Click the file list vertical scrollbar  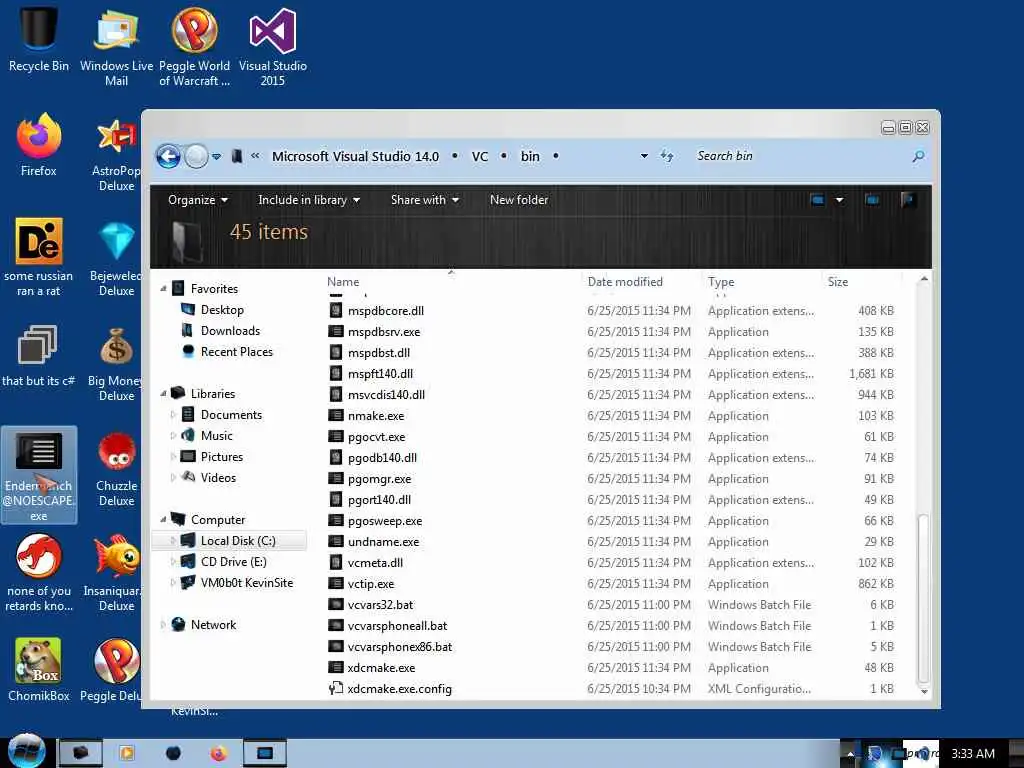(923, 598)
